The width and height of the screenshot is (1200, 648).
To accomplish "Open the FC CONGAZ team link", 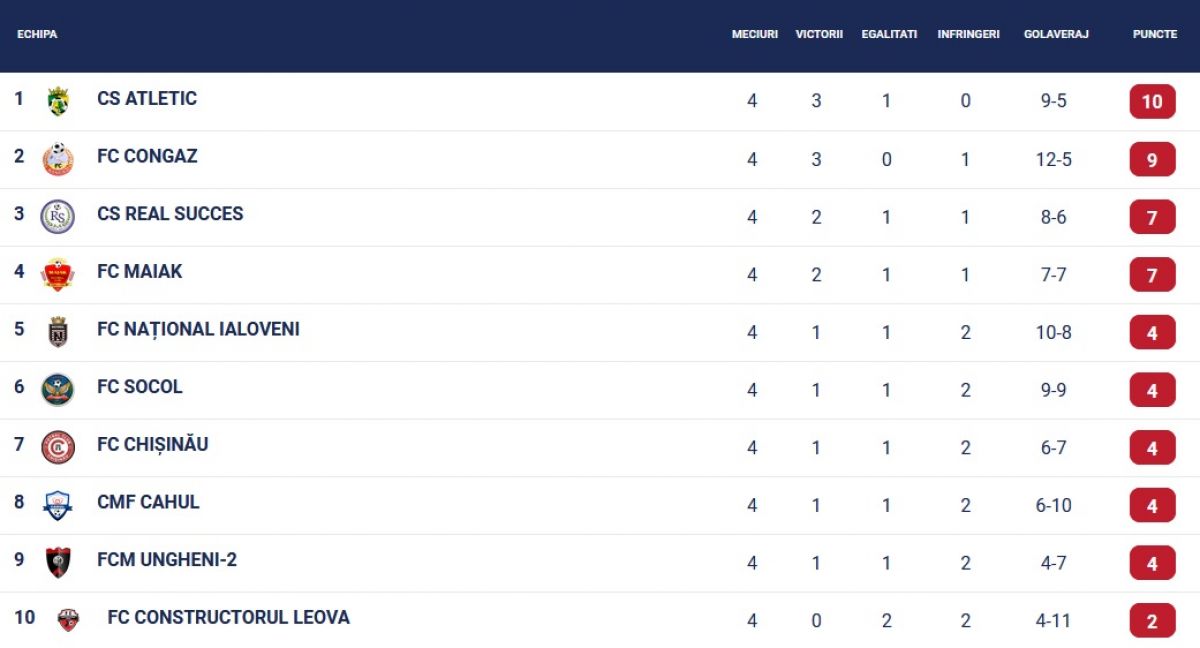I will (x=147, y=156).
